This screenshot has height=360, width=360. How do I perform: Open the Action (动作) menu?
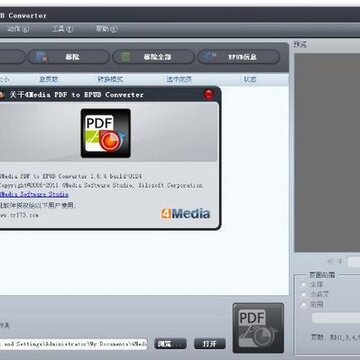18,29
